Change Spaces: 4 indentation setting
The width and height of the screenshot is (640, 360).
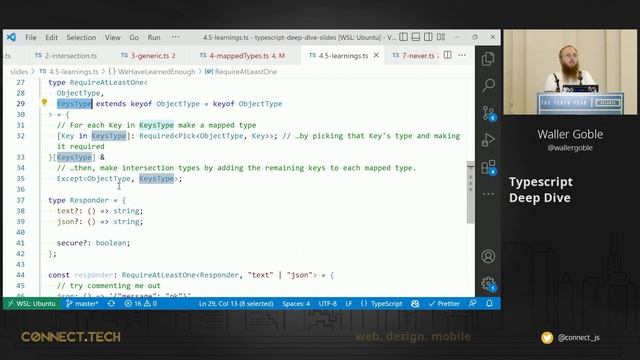pyautogui.click(x=296, y=304)
